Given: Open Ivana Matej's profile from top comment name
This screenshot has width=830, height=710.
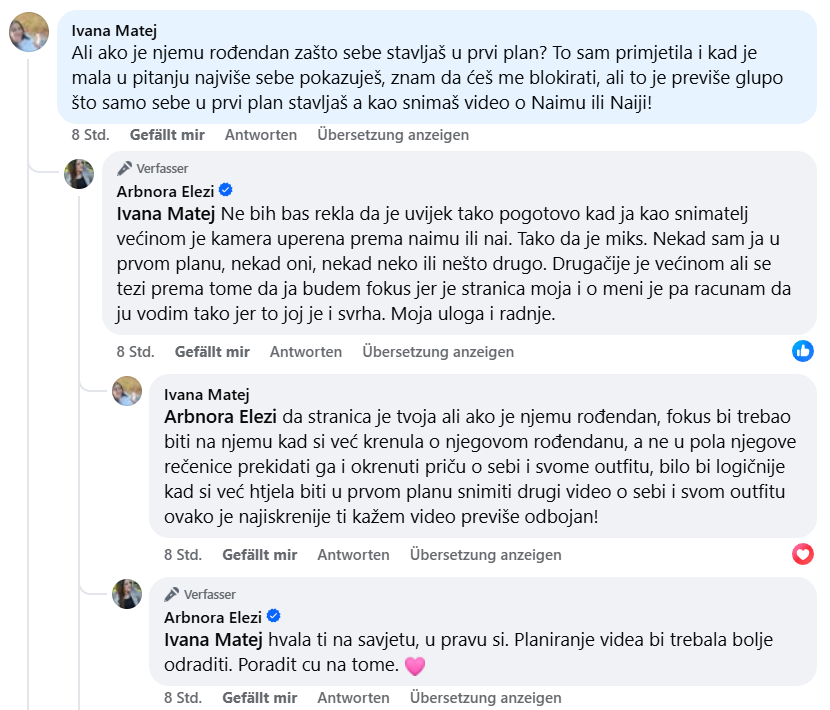Looking at the screenshot, I should pos(115,30).
